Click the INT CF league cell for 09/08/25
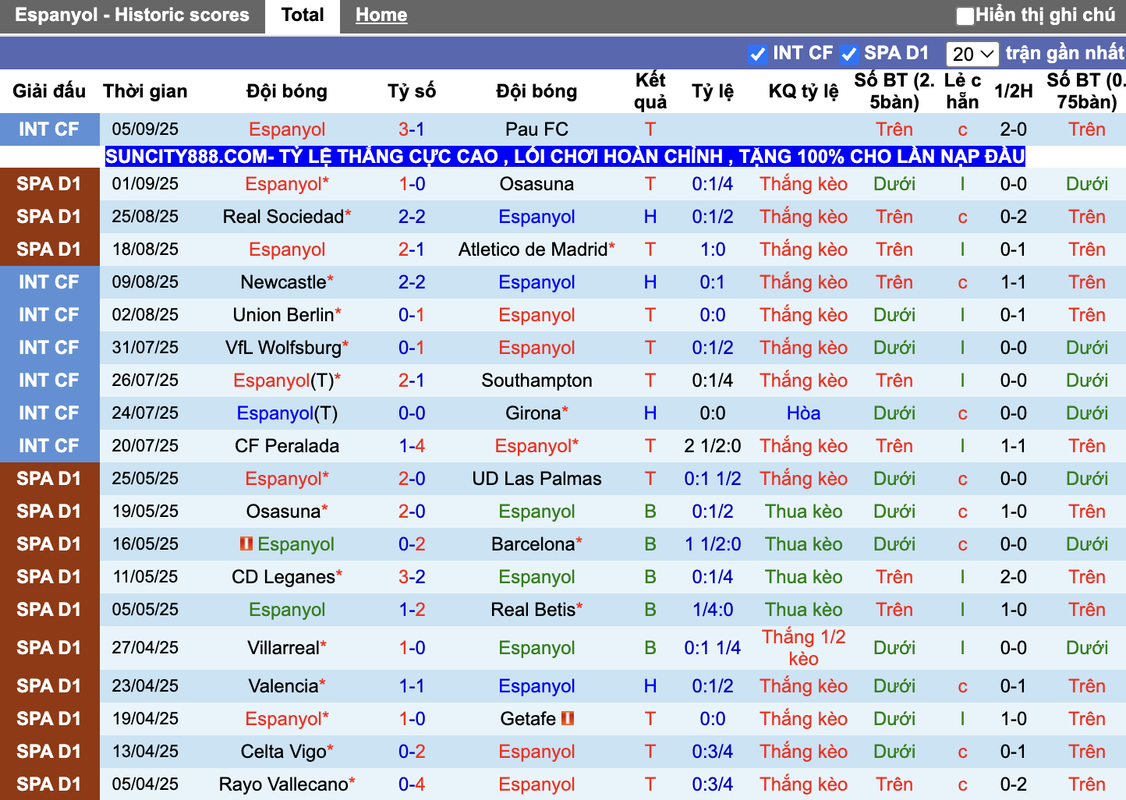The height and width of the screenshot is (800, 1126). [x=49, y=282]
